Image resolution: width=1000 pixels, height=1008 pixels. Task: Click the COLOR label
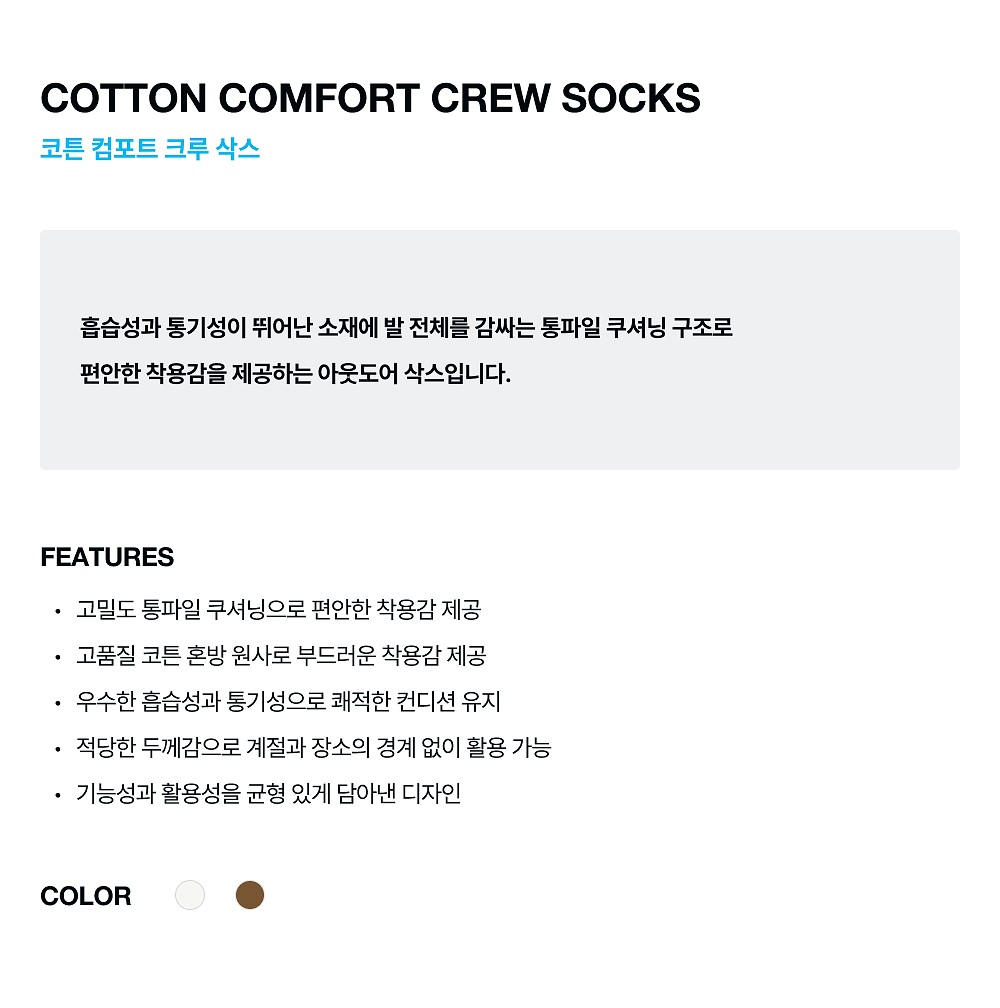[85, 896]
